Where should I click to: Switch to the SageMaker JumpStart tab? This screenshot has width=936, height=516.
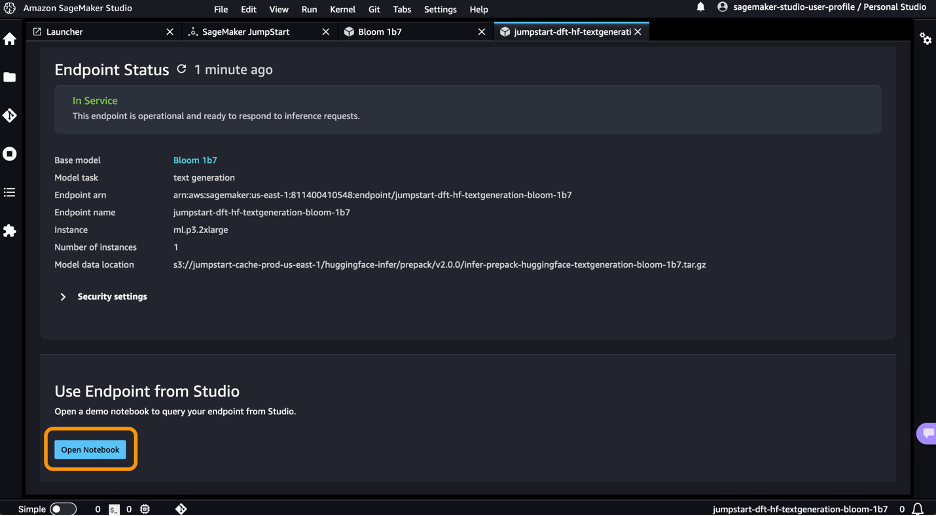[258, 32]
